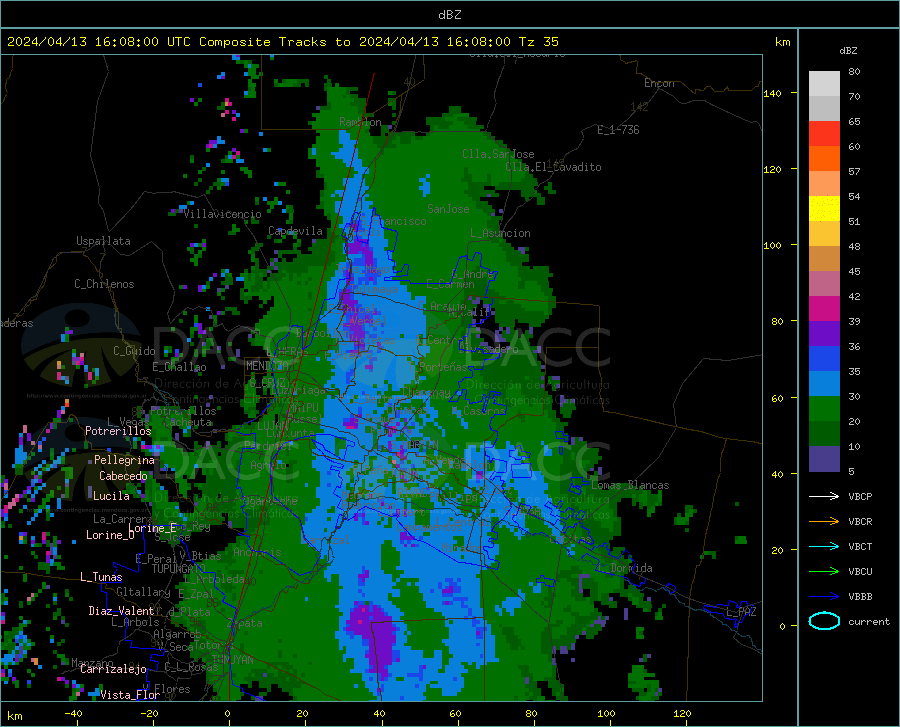The width and height of the screenshot is (900, 727).
Task: Click the E_1-736 map label
Action: click(x=618, y=130)
